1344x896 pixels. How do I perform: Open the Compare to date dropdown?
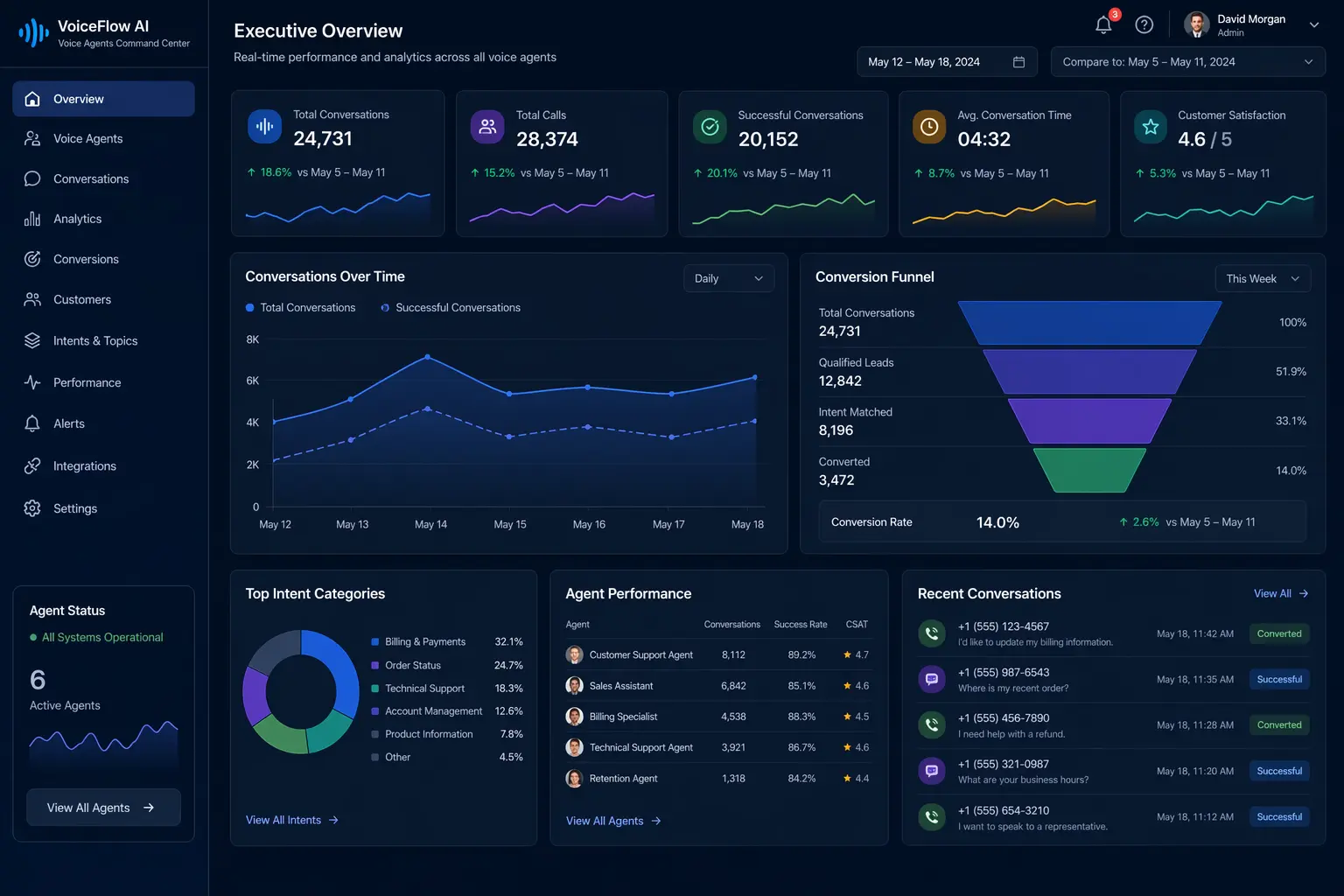pyautogui.click(x=1188, y=62)
